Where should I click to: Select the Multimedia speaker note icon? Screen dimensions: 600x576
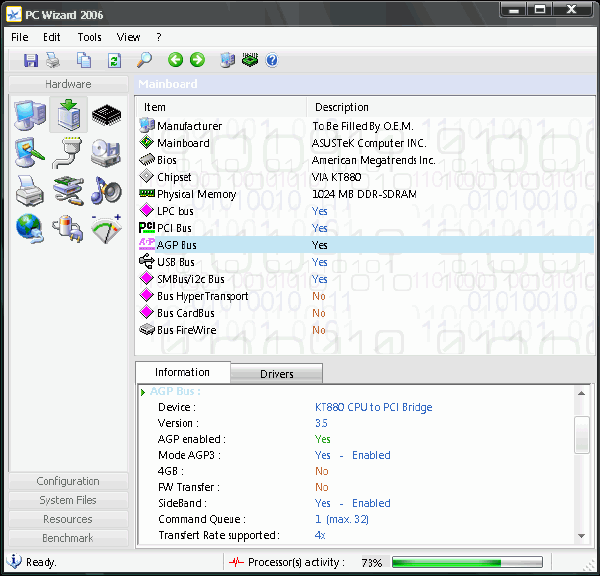106,191
